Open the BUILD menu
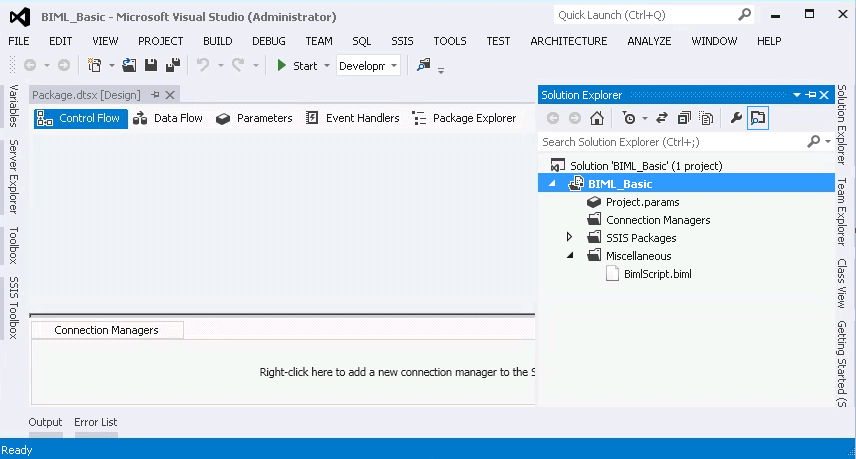Screen dimensions: 856x459 217,41
